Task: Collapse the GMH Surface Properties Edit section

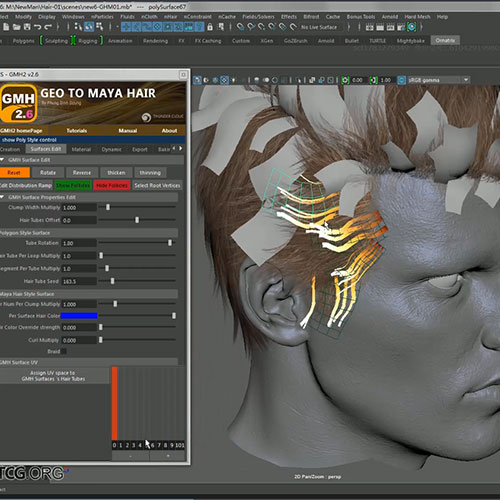Action: [2, 197]
